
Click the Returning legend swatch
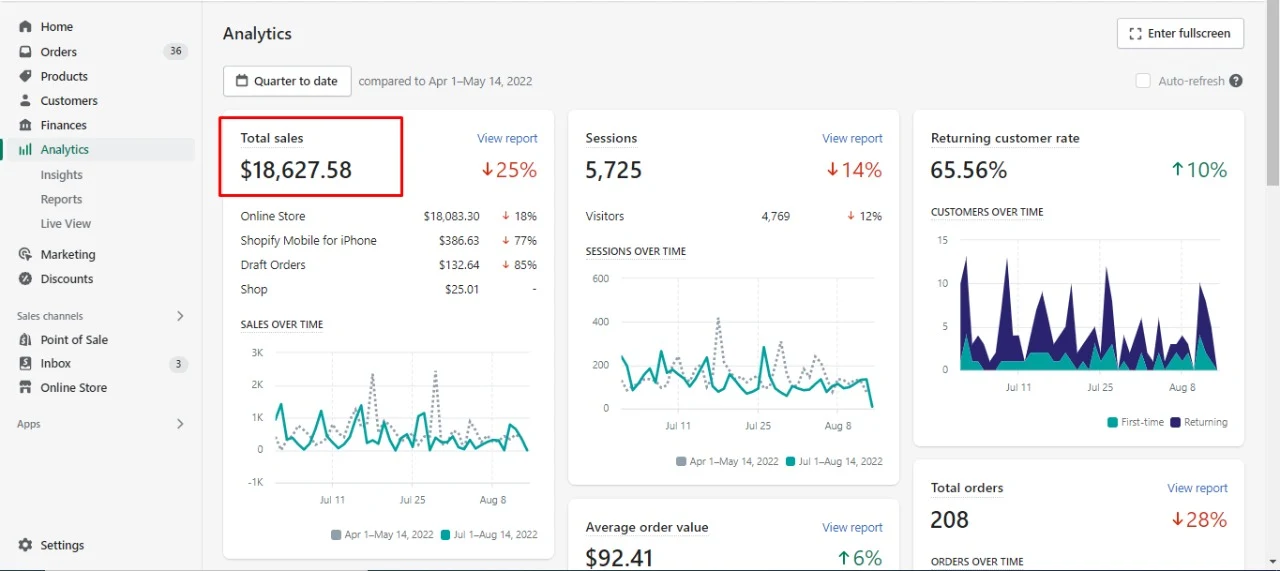click(1175, 422)
